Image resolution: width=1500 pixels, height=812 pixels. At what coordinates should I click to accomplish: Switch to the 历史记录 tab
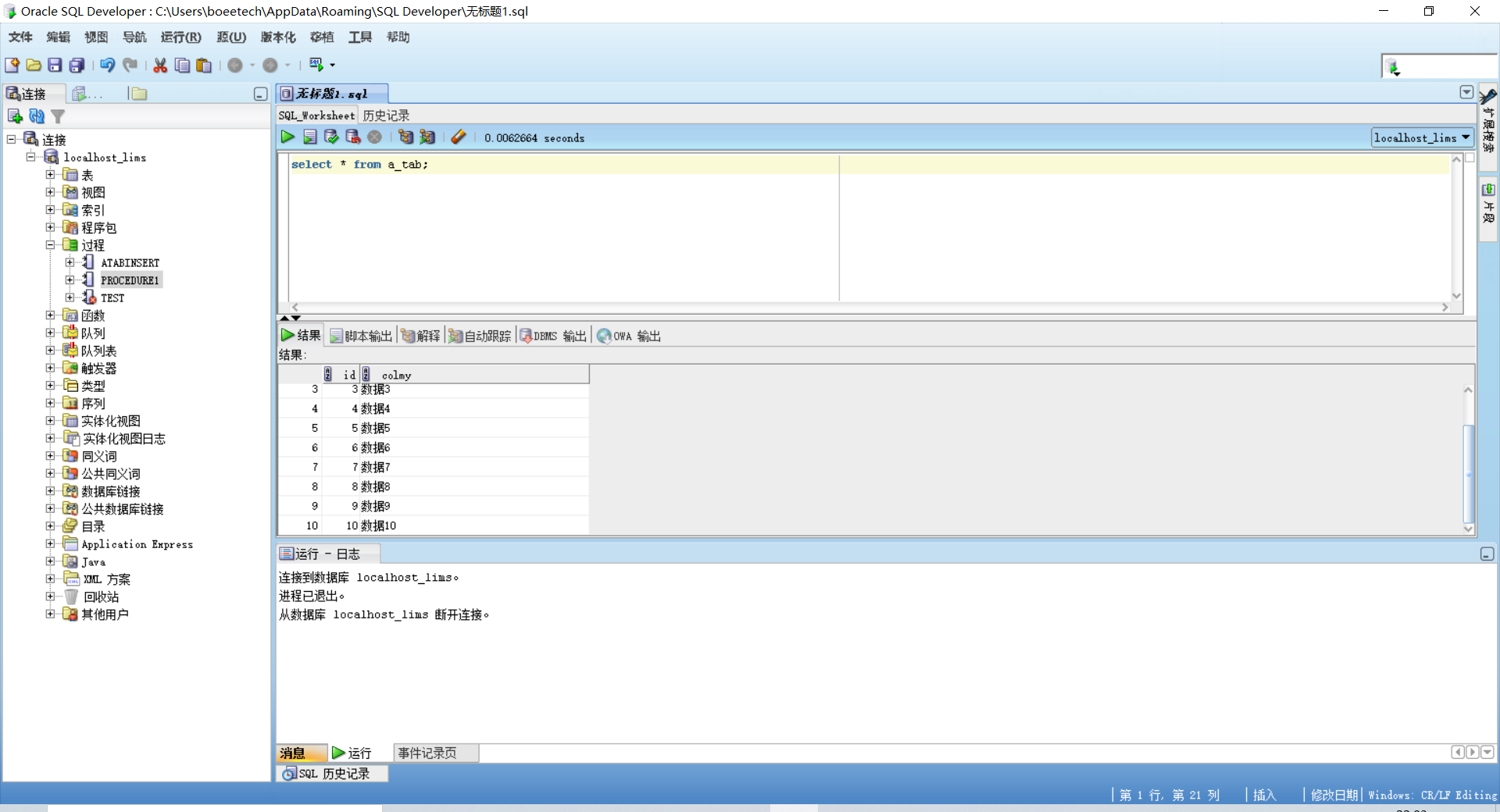[x=385, y=115]
